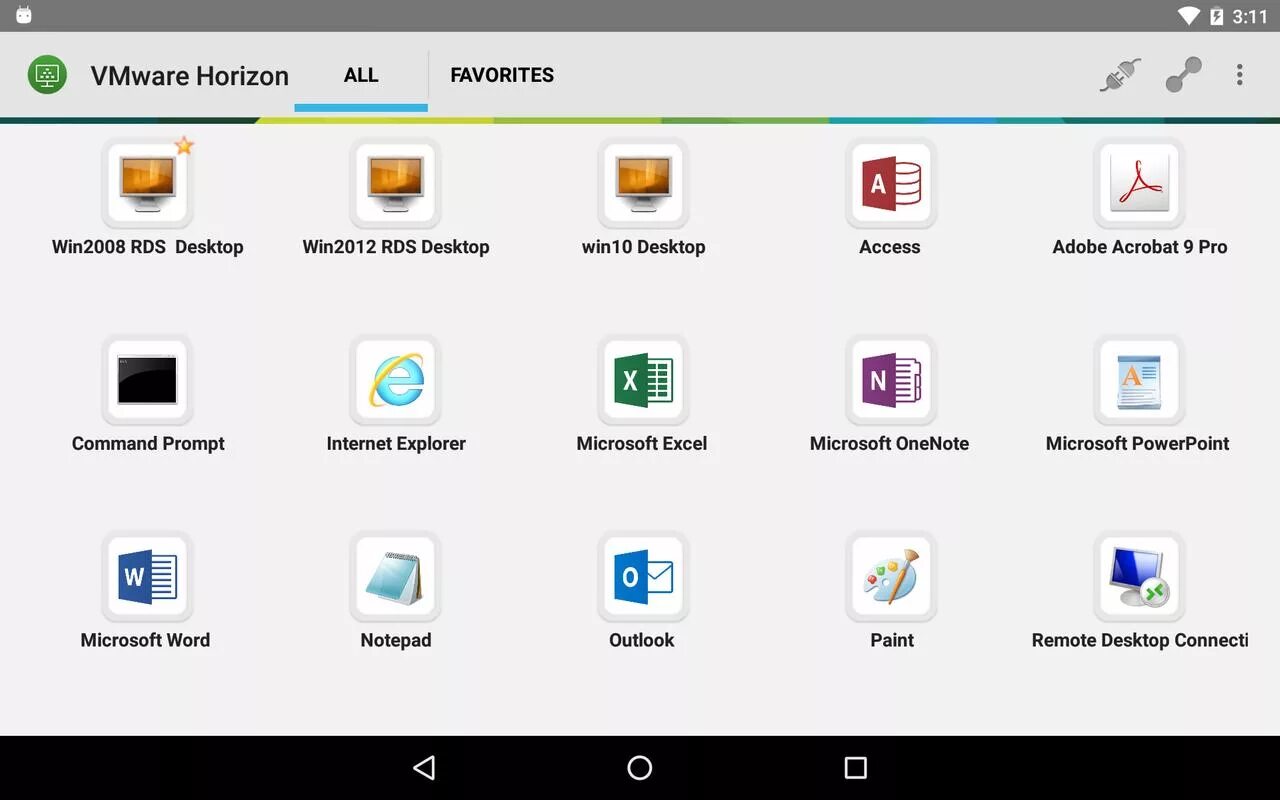Click the Android notification icon at top left
1280x800 pixels.
24,15
